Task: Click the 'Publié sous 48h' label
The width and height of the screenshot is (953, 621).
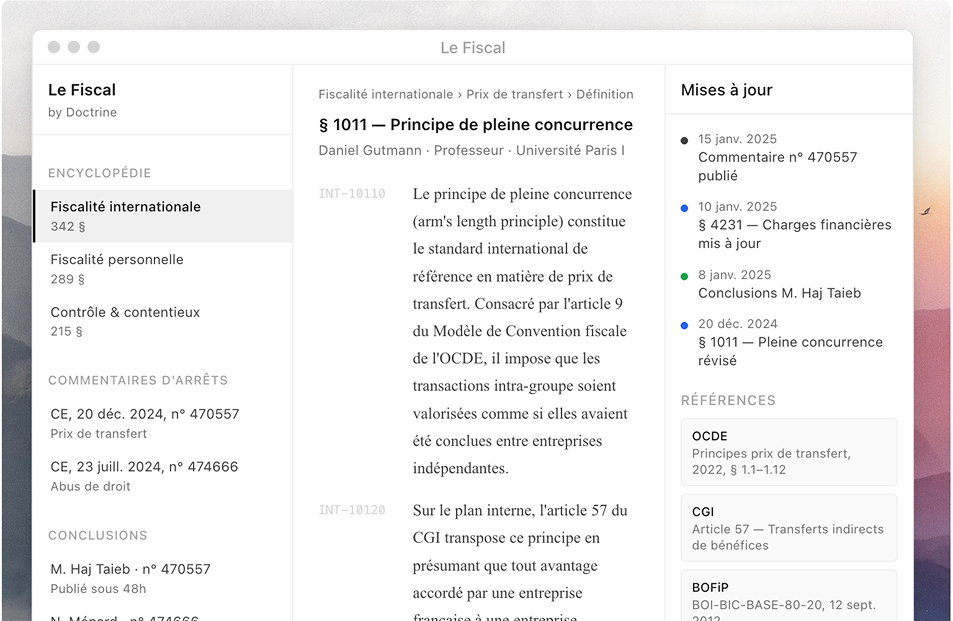Action: [x=98, y=589]
